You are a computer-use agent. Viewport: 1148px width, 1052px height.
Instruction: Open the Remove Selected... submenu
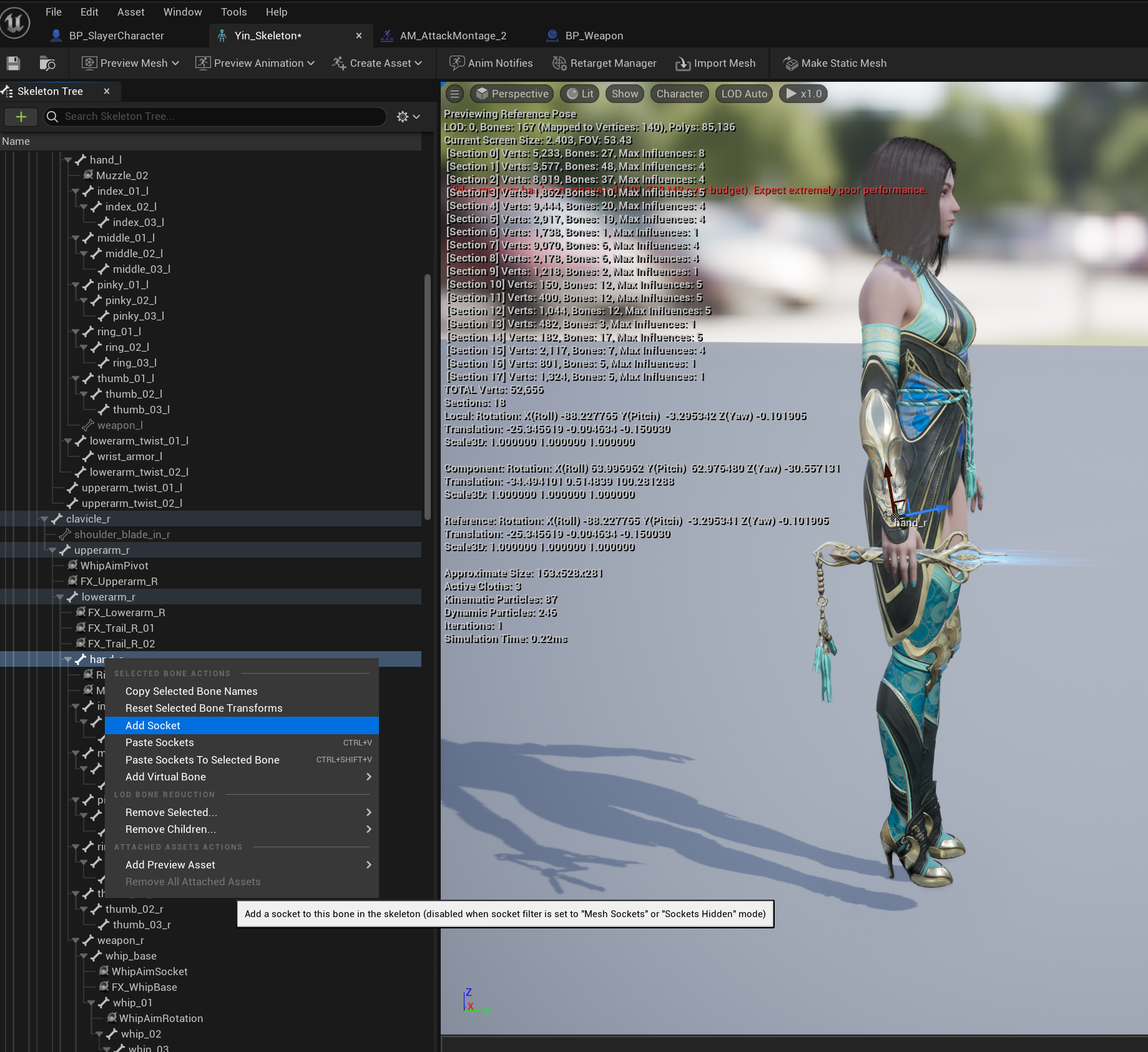coord(242,812)
